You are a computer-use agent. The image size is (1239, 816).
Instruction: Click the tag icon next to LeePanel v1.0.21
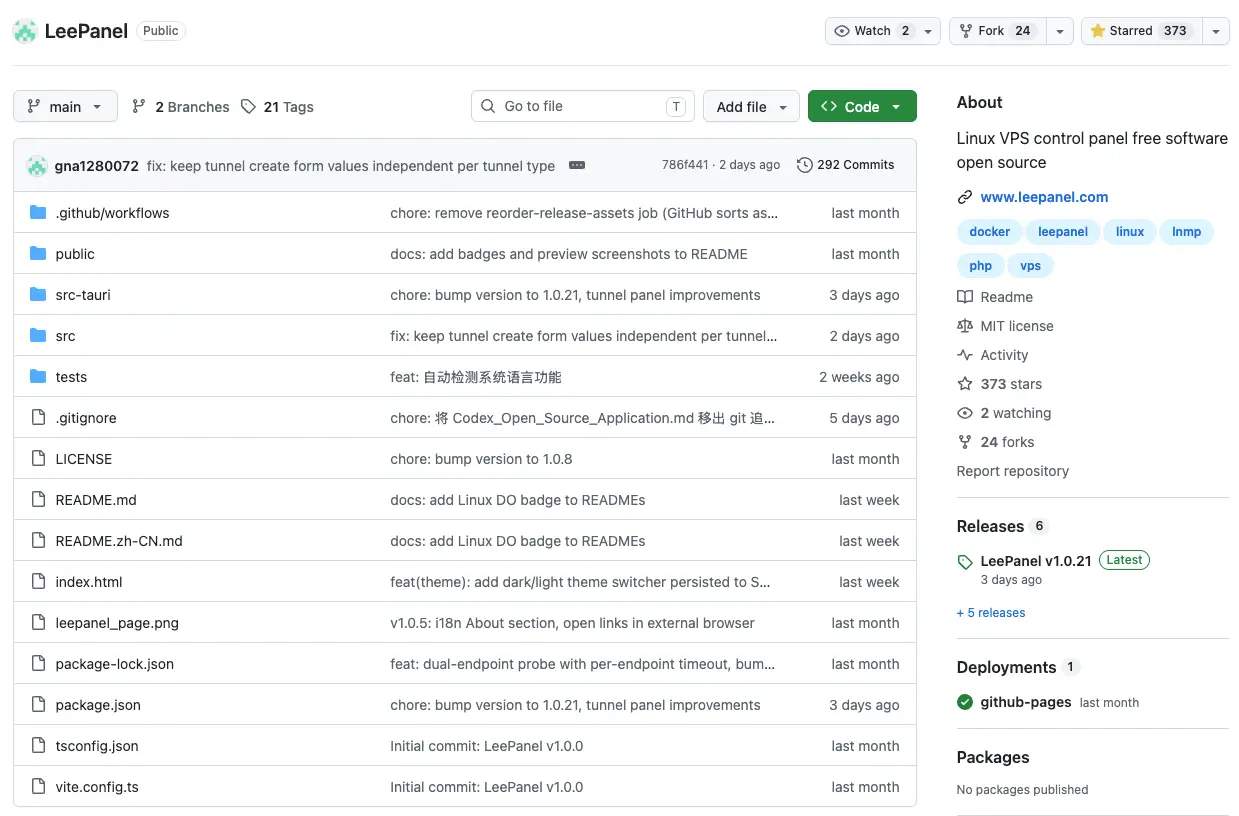click(x=965, y=562)
